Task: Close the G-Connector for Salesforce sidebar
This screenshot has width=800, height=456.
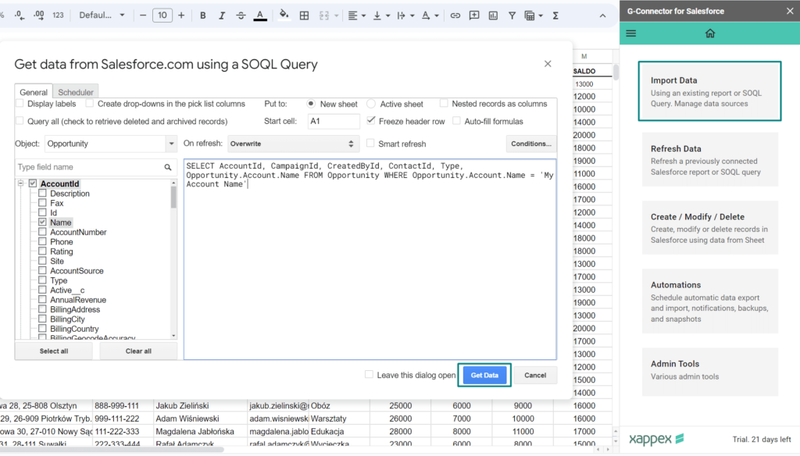Action: pyautogui.click(x=790, y=11)
